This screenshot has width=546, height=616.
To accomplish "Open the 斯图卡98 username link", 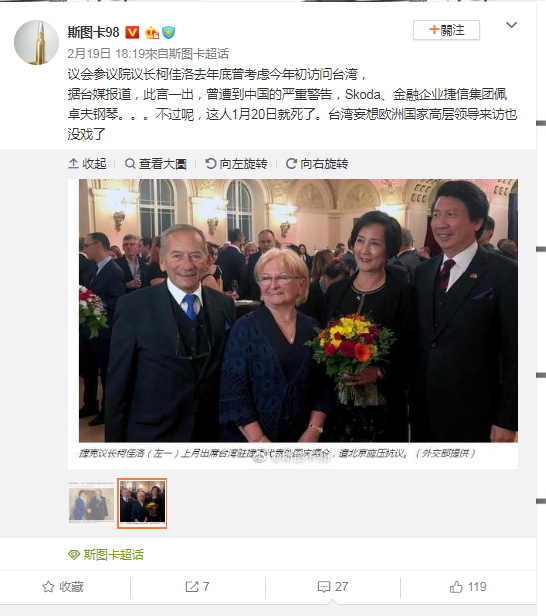I will [93, 32].
